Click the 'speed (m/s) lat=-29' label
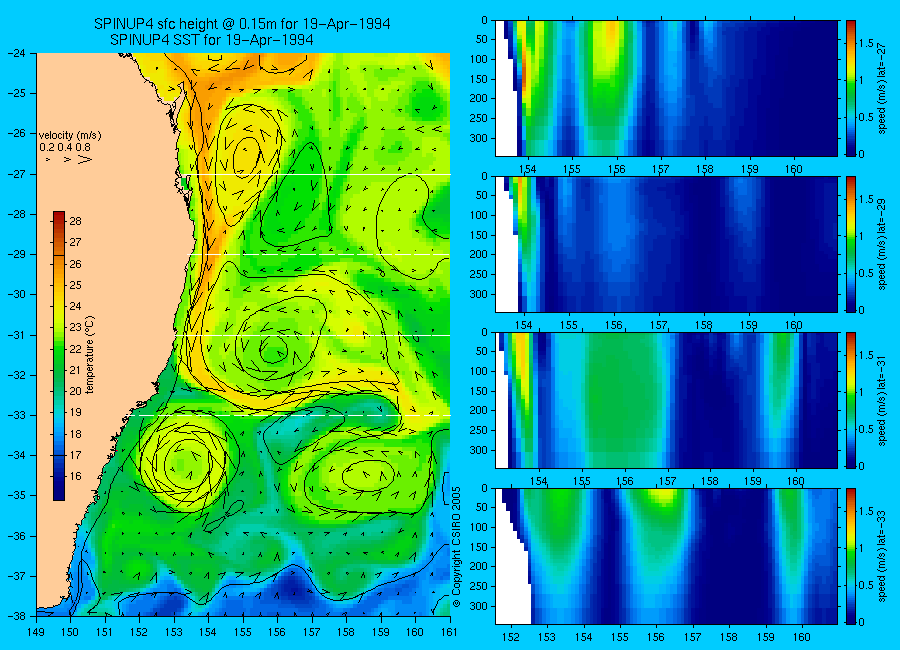Image resolution: width=900 pixels, height=650 pixels. [883, 245]
